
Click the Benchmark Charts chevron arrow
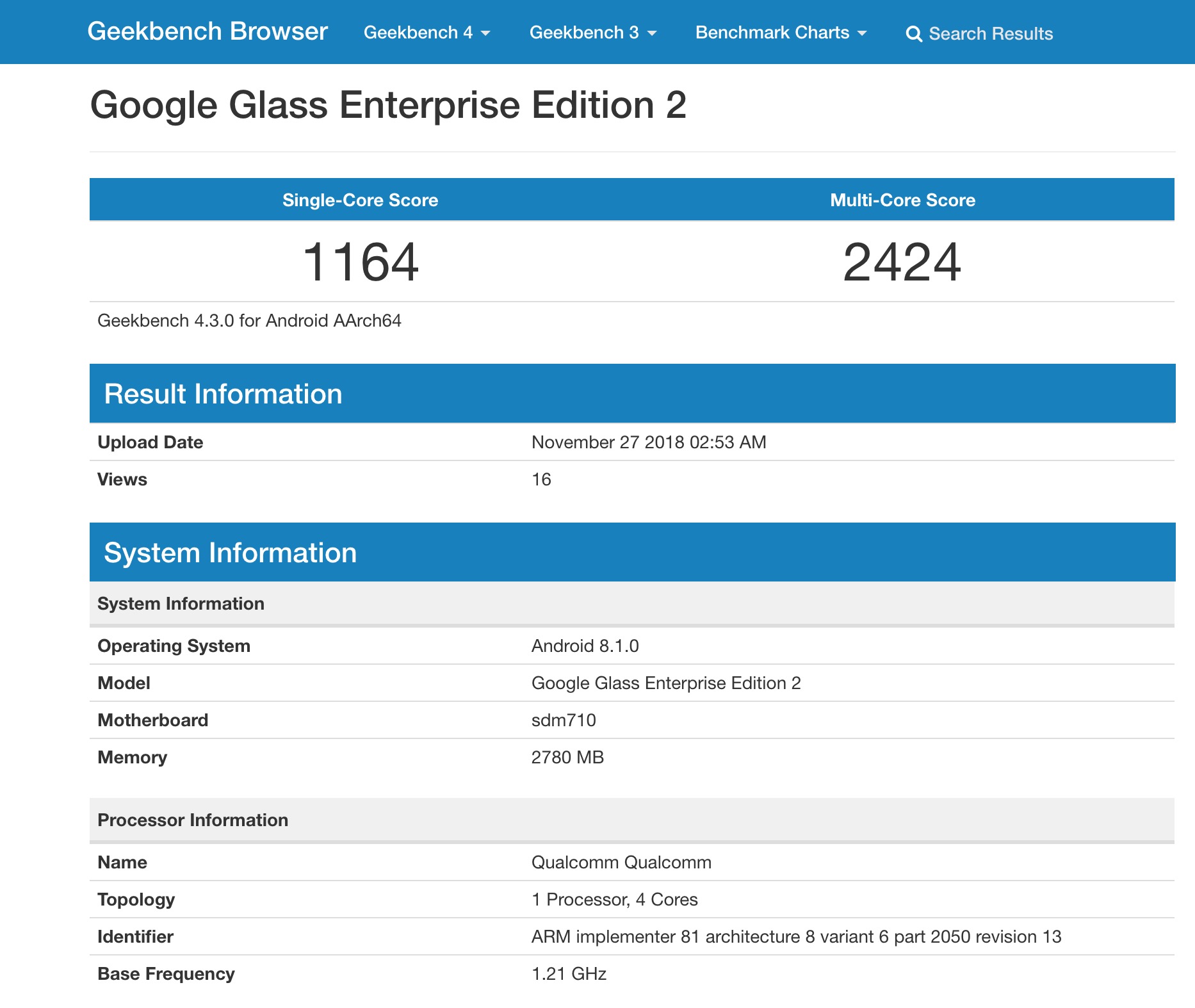click(861, 33)
